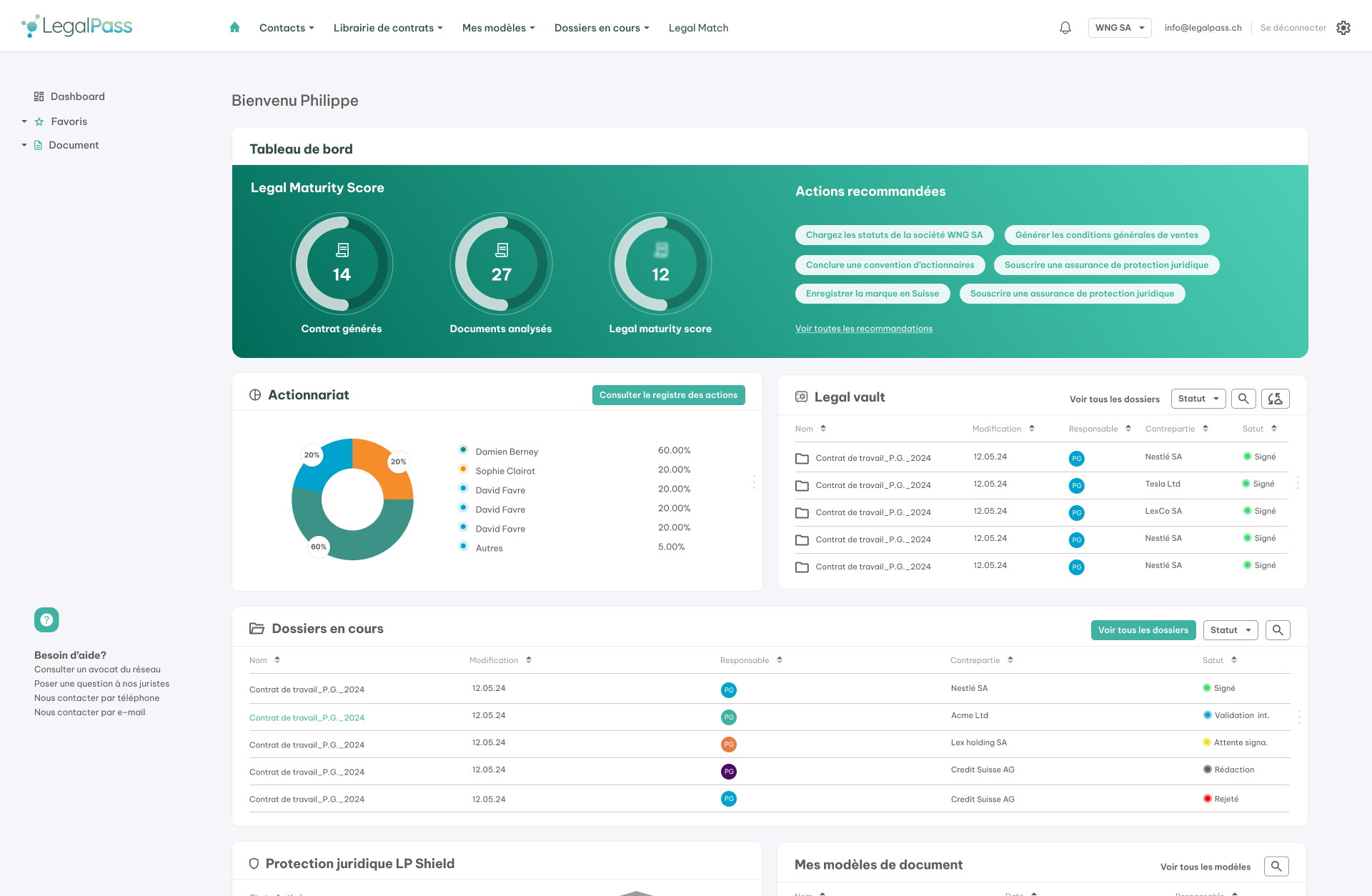Click the green help question icon
Screen dimensions: 1372x896
click(x=46, y=619)
